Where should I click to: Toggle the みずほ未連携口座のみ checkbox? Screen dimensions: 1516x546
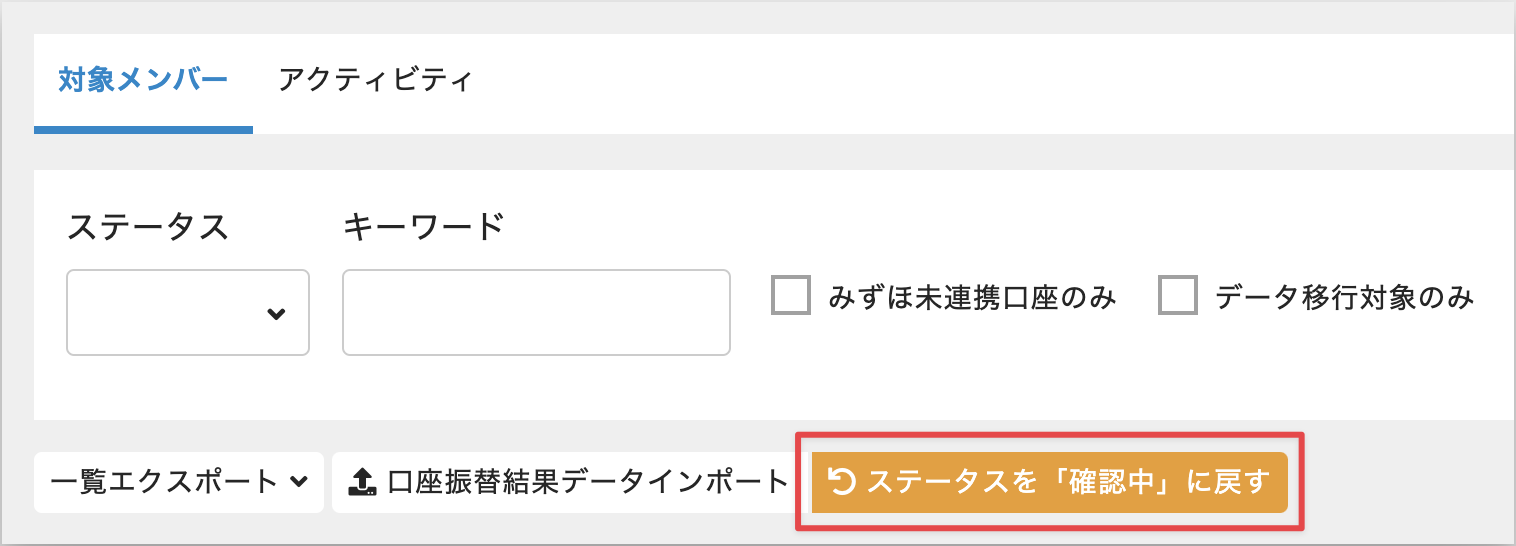(x=790, y=296)
